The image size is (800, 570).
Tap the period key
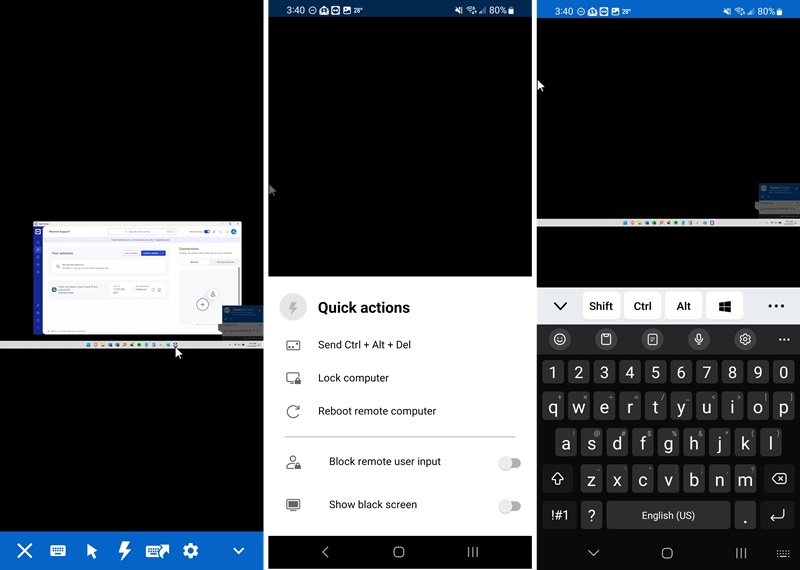[x=745, y=515]
